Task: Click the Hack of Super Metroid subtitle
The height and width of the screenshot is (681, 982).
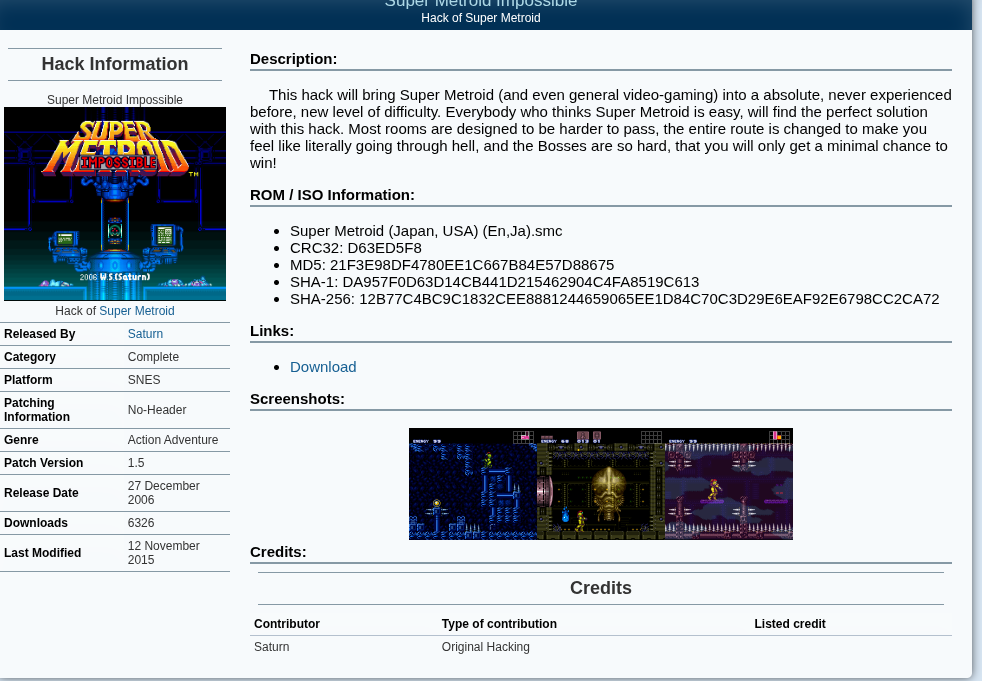Action: [x=481, y=18]
